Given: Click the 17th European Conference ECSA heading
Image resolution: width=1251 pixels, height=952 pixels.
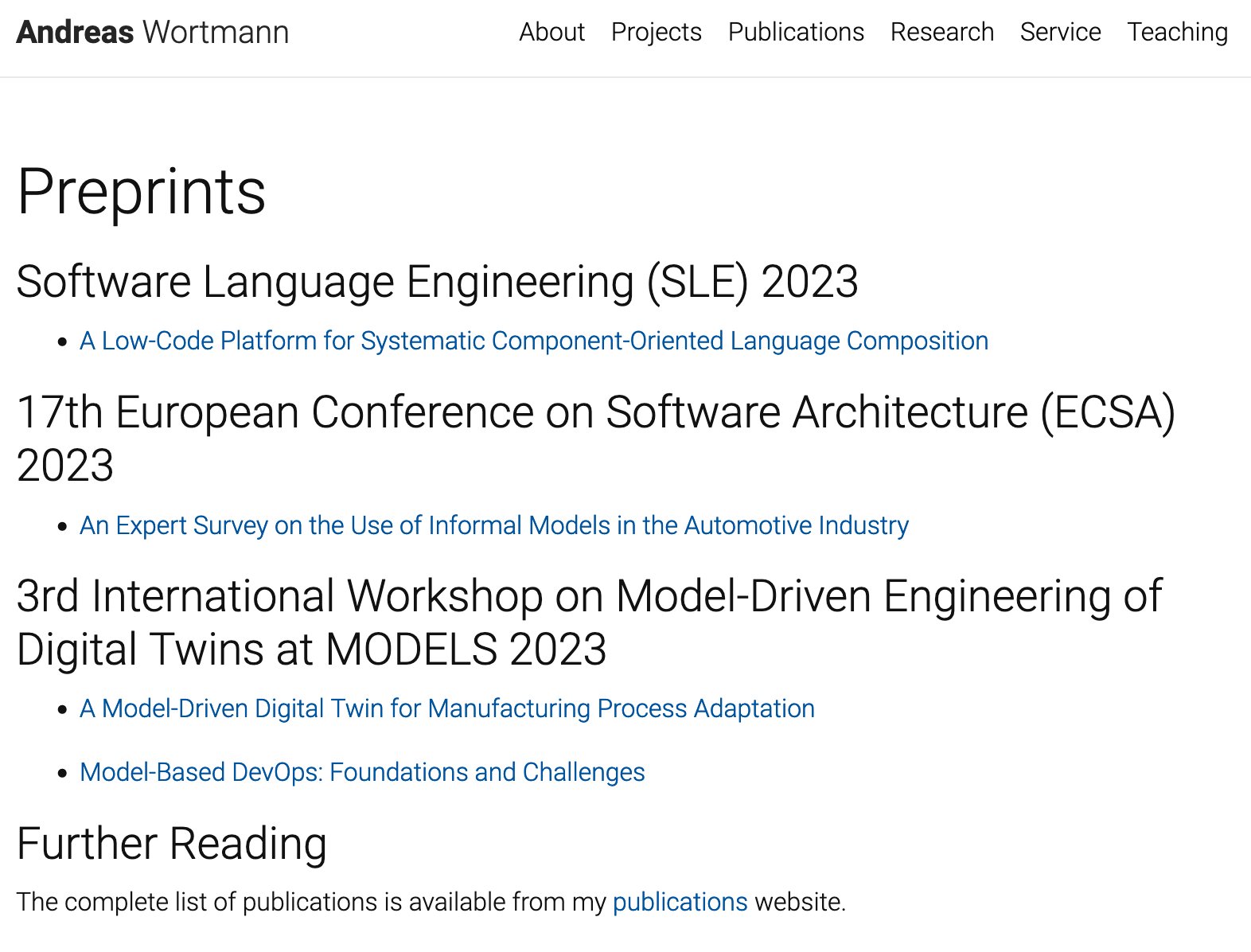Looking at the screenshot, I should 596,438.
